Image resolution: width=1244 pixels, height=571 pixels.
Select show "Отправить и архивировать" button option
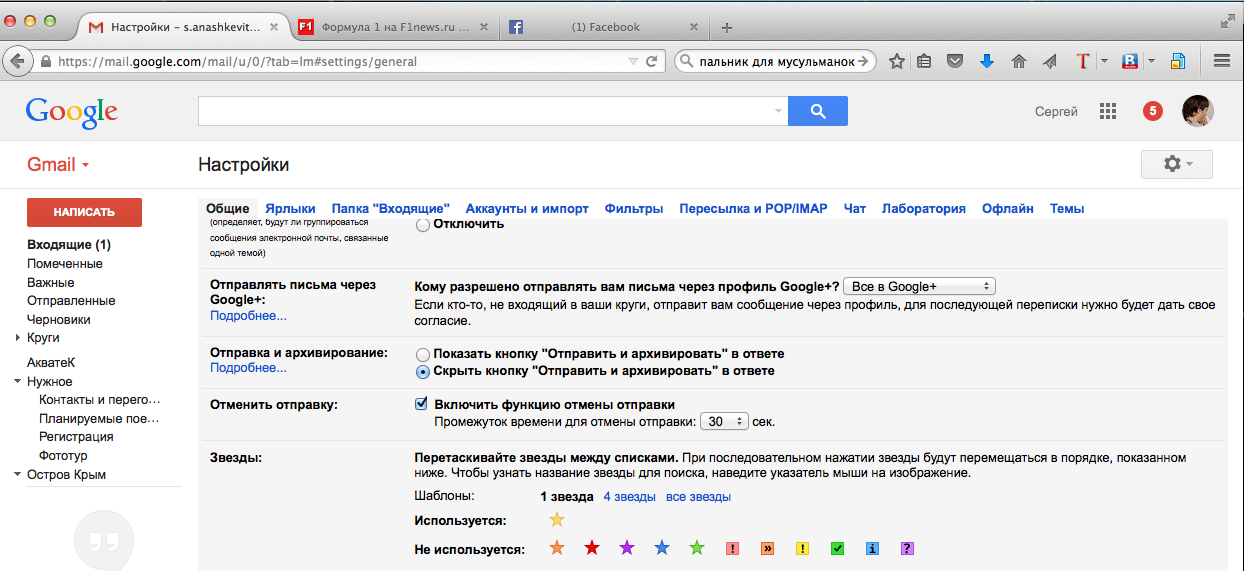coord(423,354)
